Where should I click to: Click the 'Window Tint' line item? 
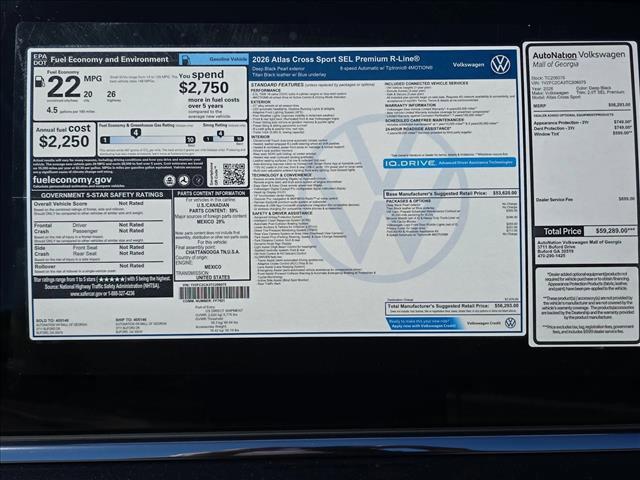tap(582, 134)
